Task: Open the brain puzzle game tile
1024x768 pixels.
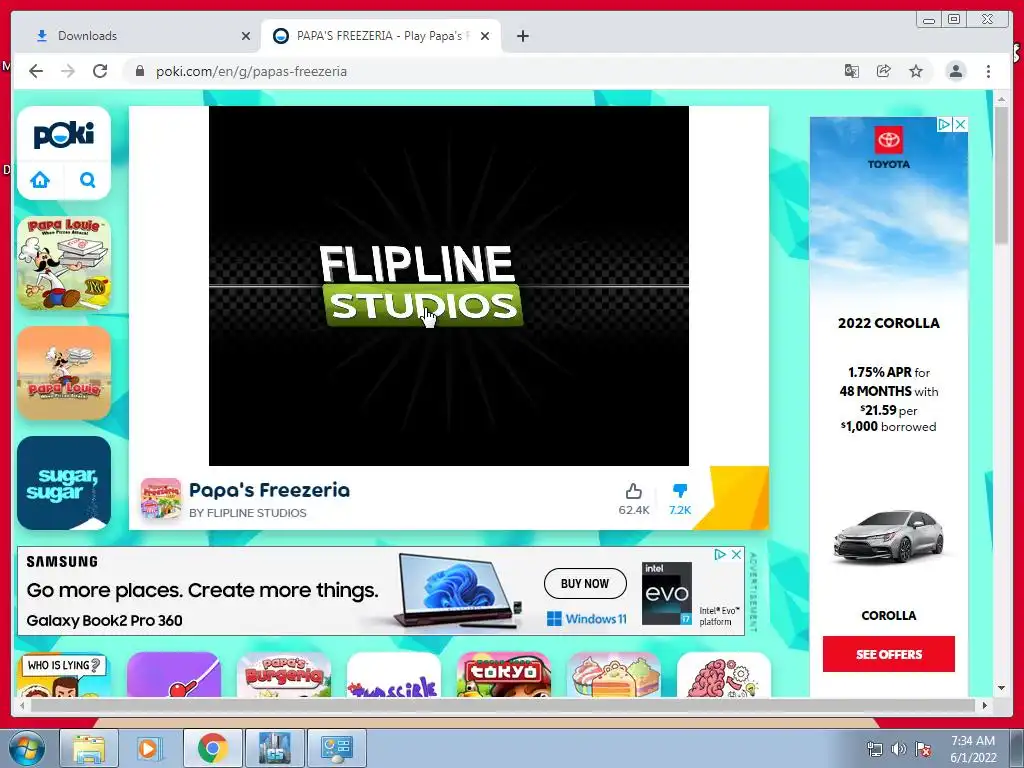Action: [x=724, y=675]
